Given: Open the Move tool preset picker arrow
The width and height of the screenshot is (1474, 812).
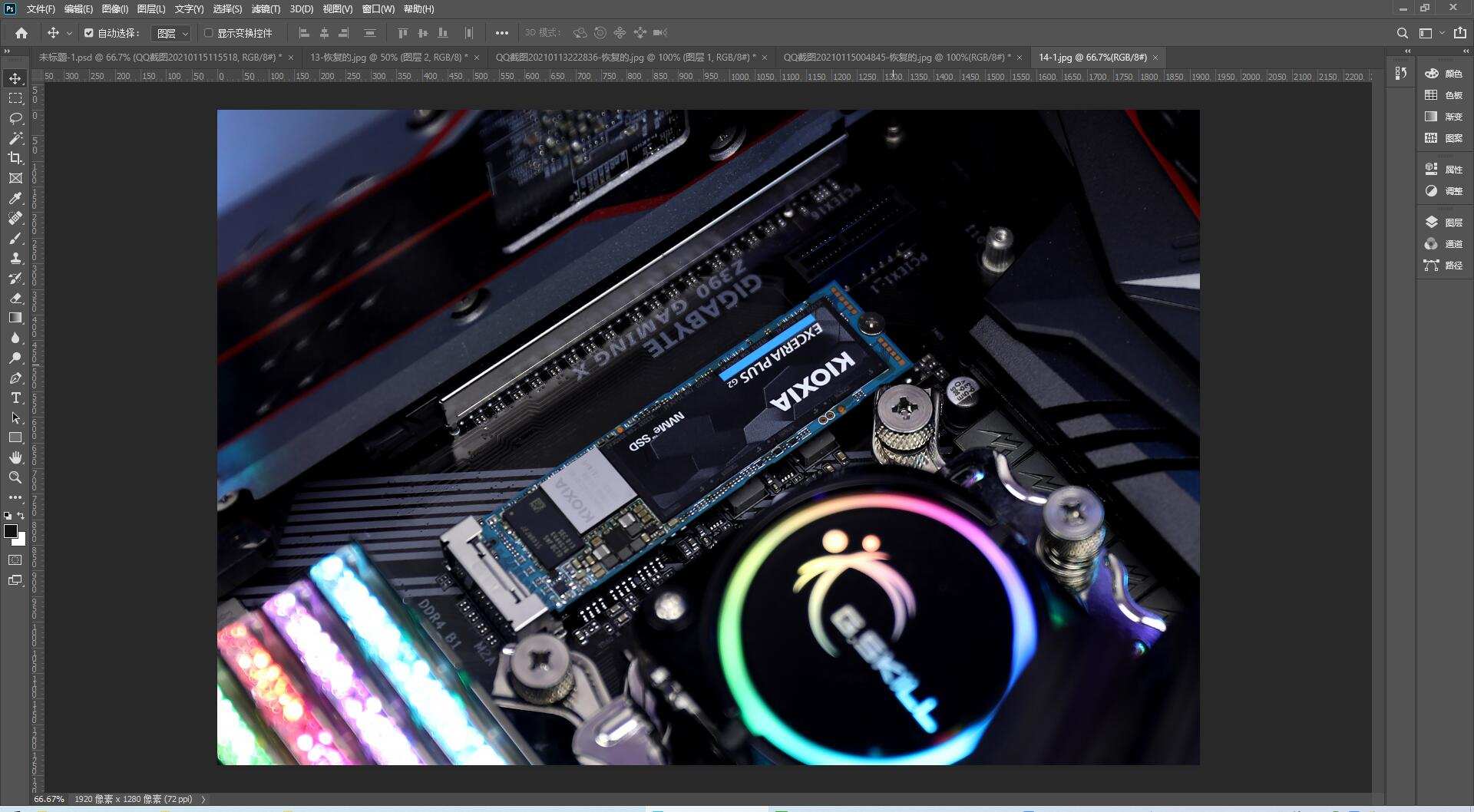Looking at the screenshot, I should click(69, 33).
